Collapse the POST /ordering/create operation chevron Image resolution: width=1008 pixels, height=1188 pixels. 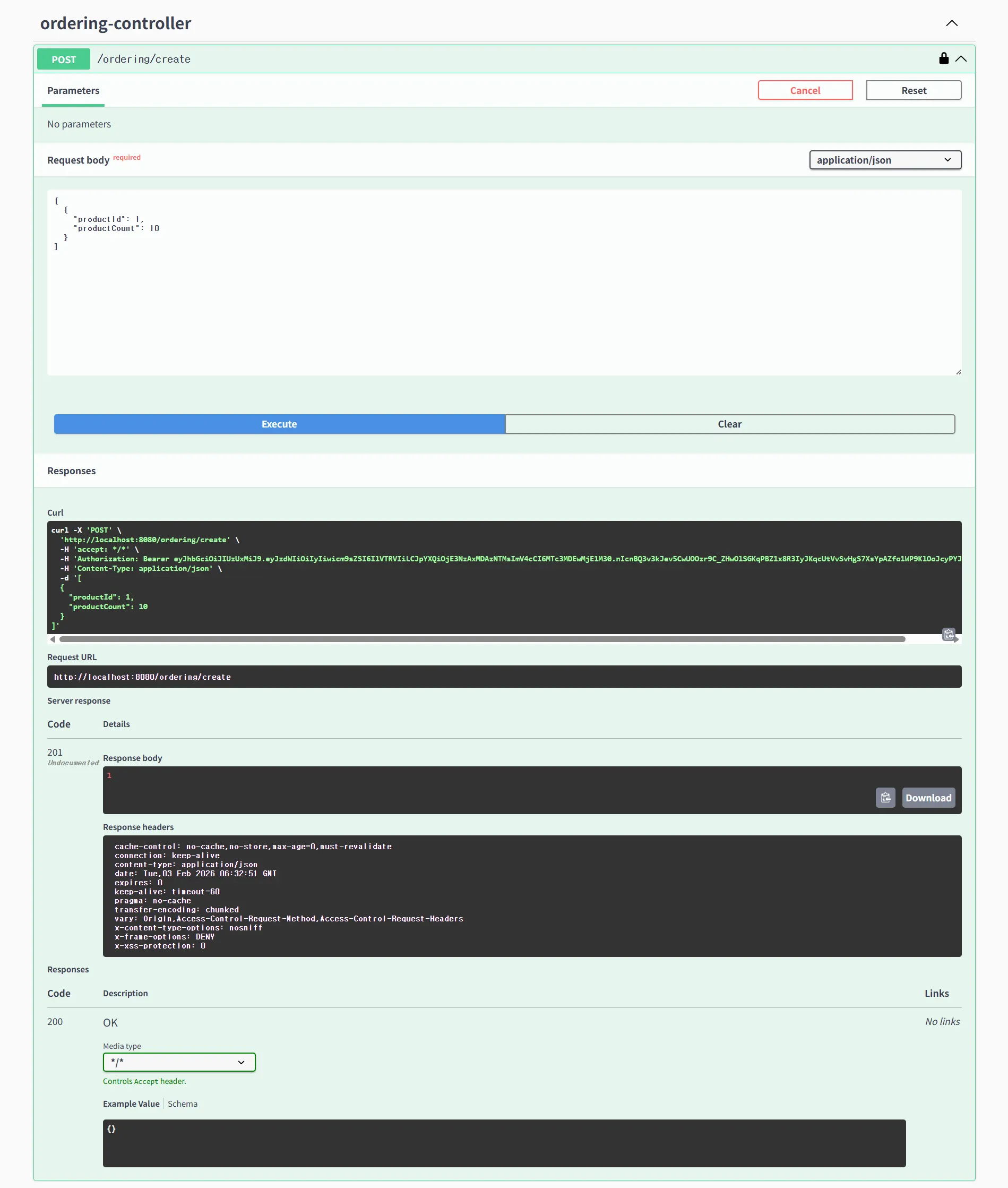pyautogui.click(x=961, y=59)
